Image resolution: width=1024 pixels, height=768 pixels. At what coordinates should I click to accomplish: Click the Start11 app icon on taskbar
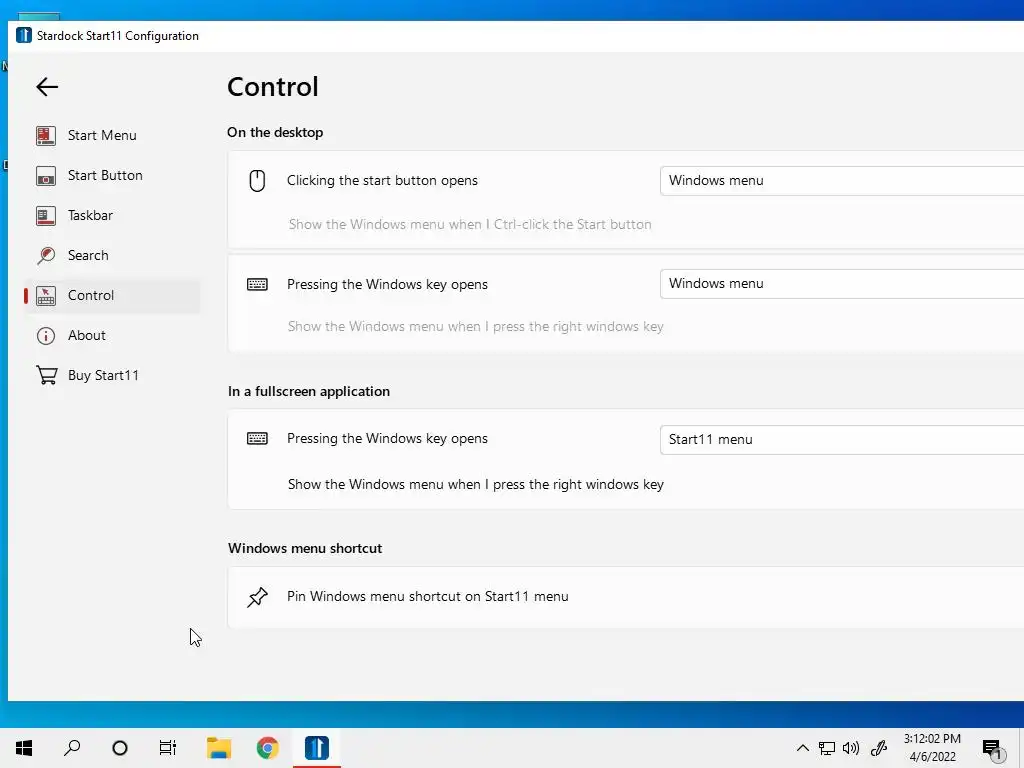click(x=317, y=748)
